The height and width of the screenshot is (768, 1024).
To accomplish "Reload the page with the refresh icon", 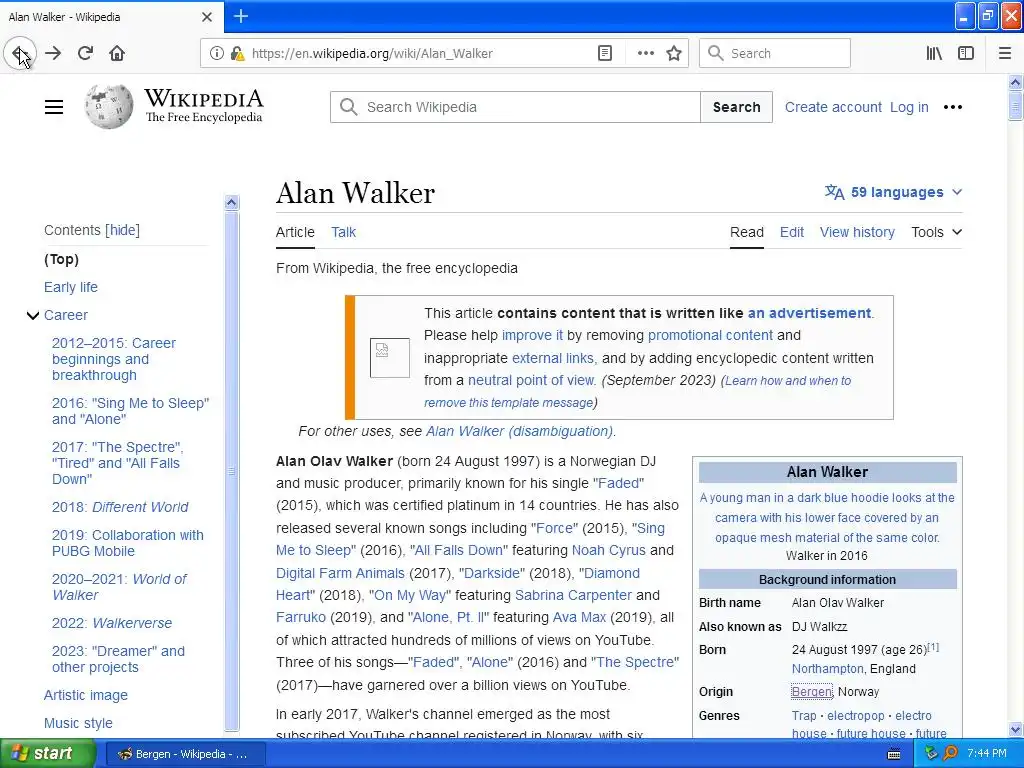I will coord(85,54).
